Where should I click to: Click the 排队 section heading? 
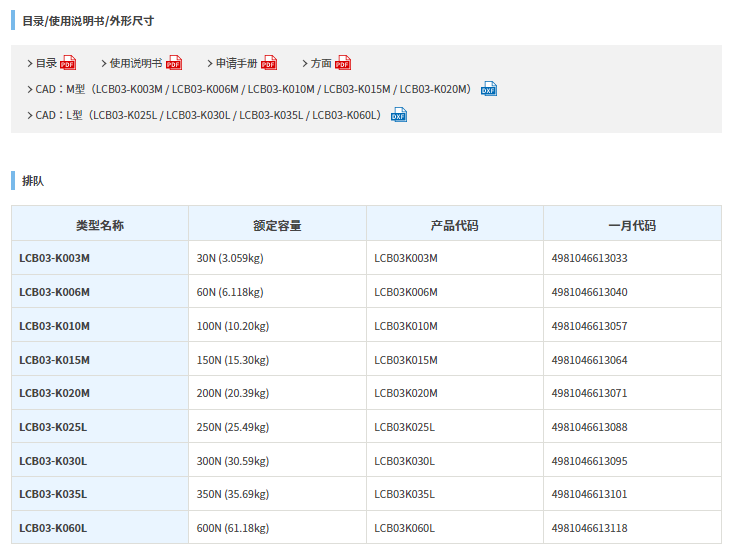click(33, 181)
